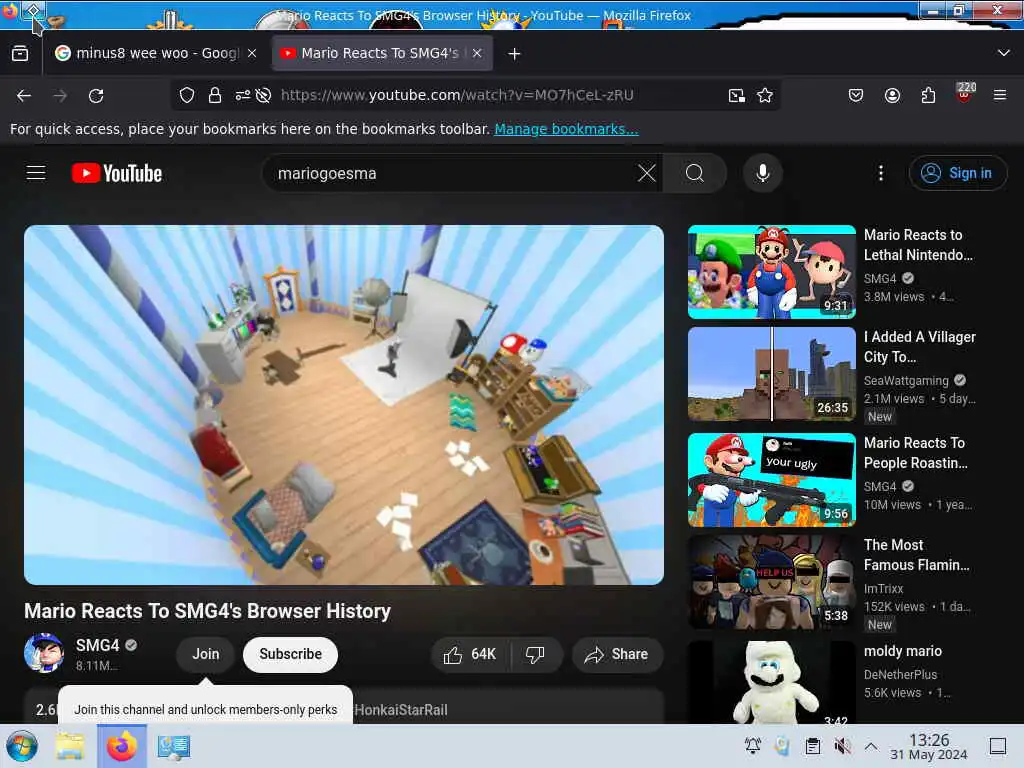Open the Start menu on taskbar
The image size is (1024, 768).
[x=22, y=746]
